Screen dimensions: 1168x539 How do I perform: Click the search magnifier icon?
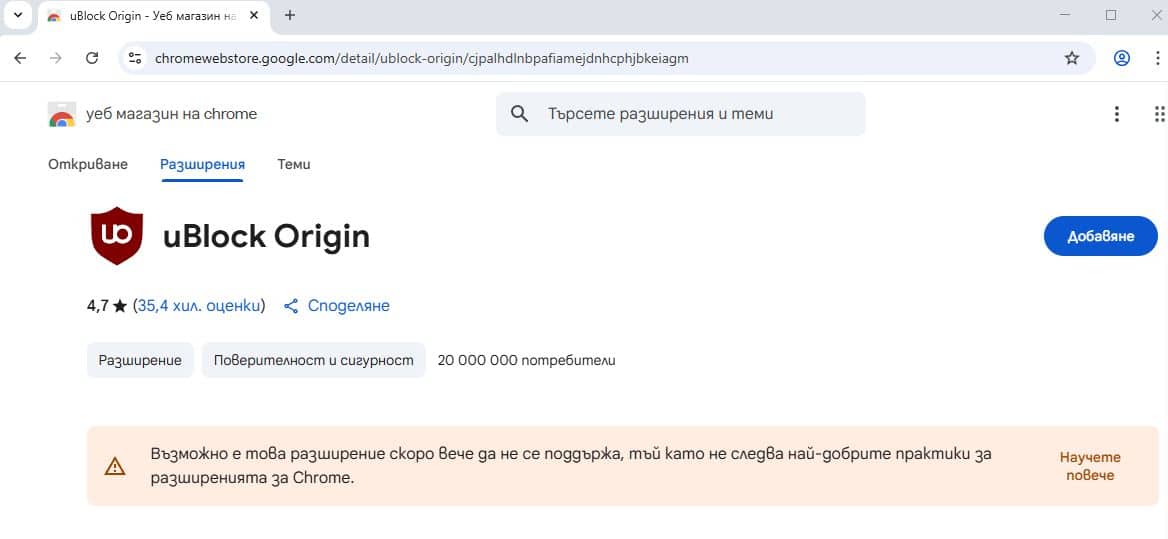coord(519,114)
